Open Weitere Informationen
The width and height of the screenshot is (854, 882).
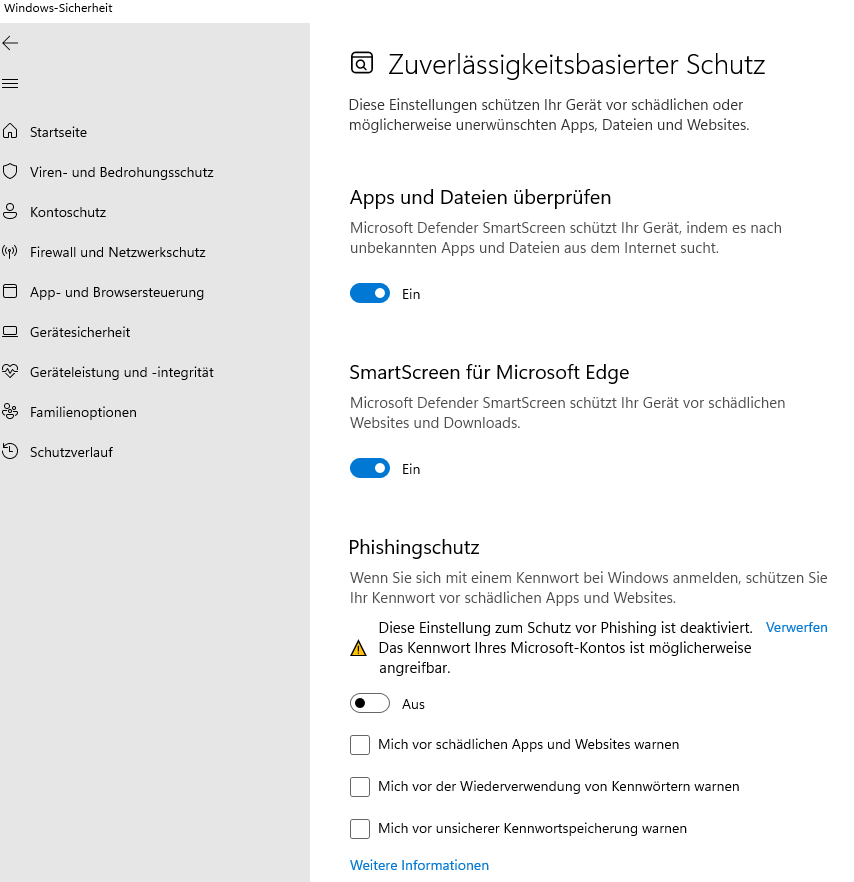pos(419,865)
